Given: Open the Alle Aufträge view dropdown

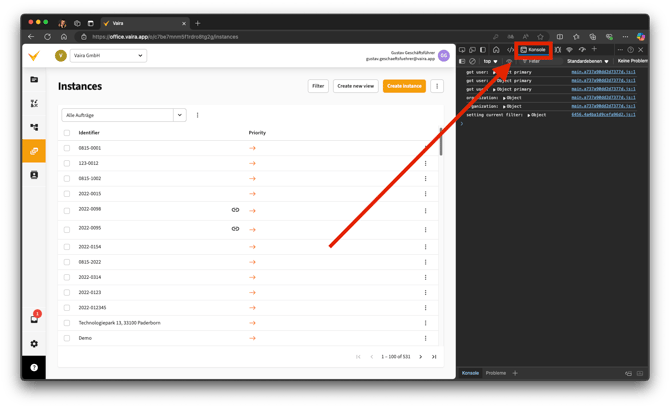Looking at the screenshot, I should 180,115.
